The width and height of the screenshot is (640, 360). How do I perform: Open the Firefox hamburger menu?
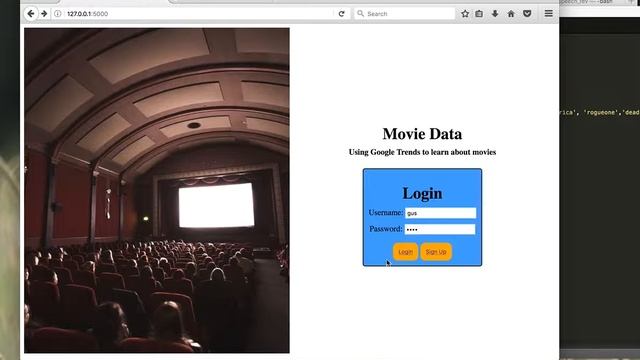(549, 14)
